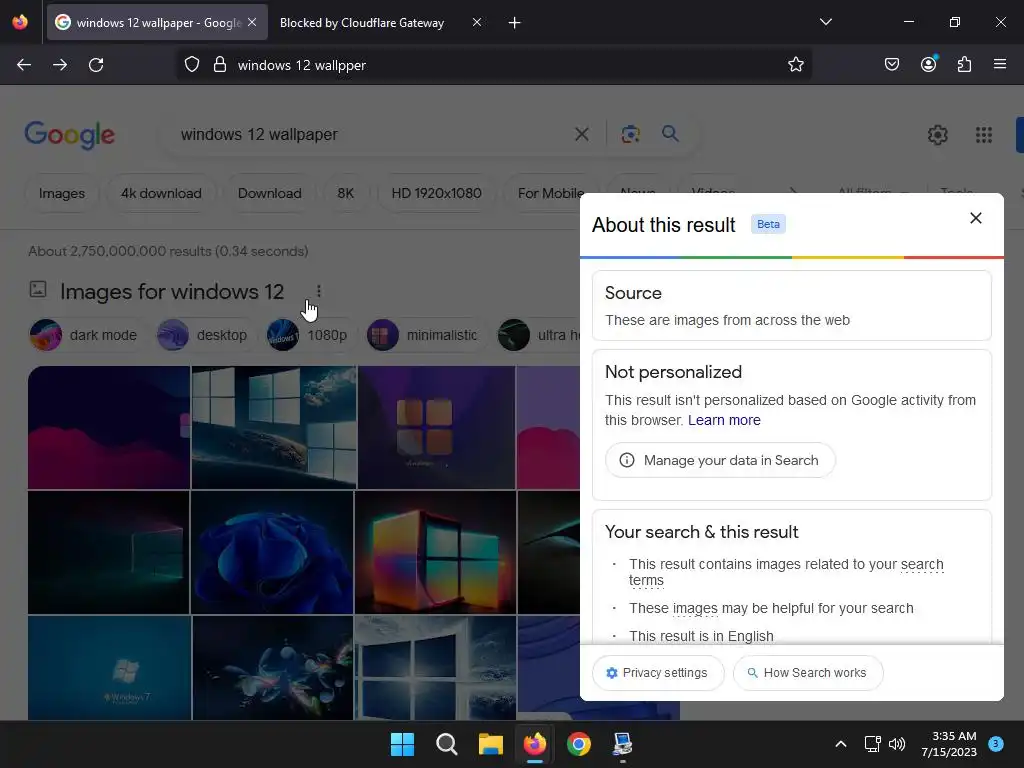Click the Google search magnifier icon

tap(670, 134)
